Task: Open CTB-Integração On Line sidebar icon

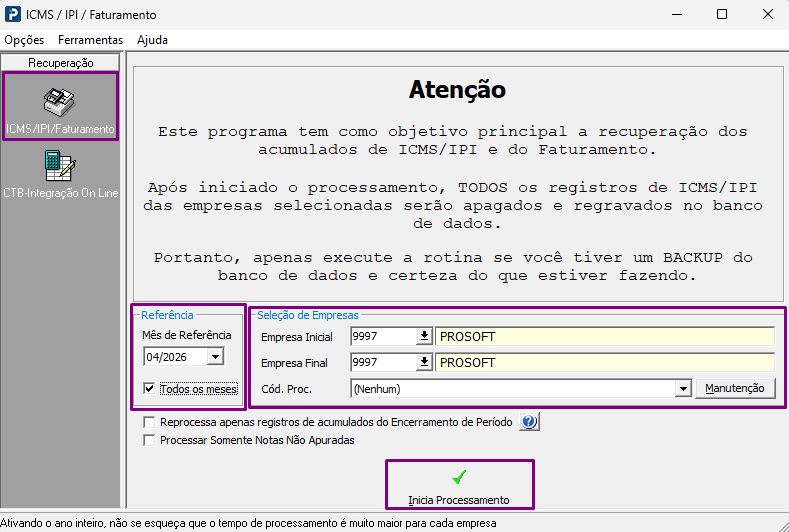Action: (x=60, y=174)
